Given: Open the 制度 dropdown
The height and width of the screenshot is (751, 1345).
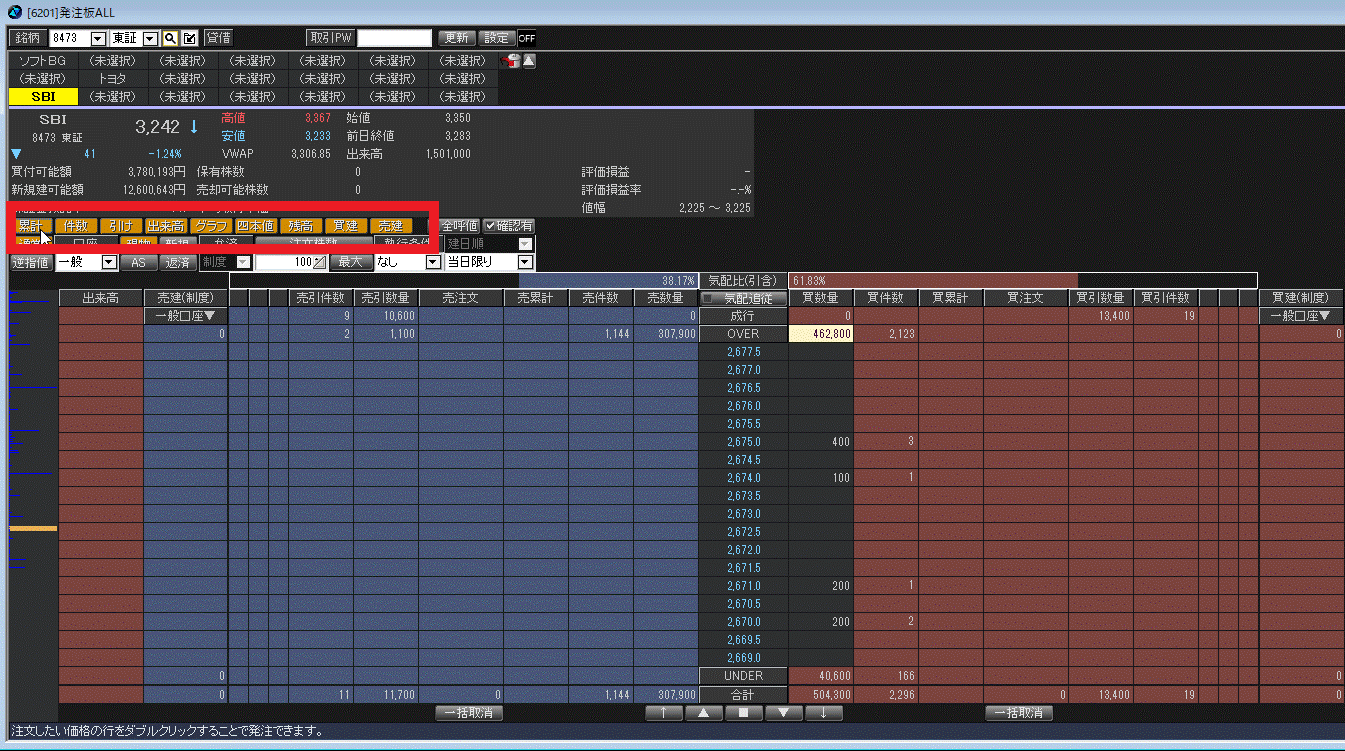Looking at the screenshot, I should point(244,262).
